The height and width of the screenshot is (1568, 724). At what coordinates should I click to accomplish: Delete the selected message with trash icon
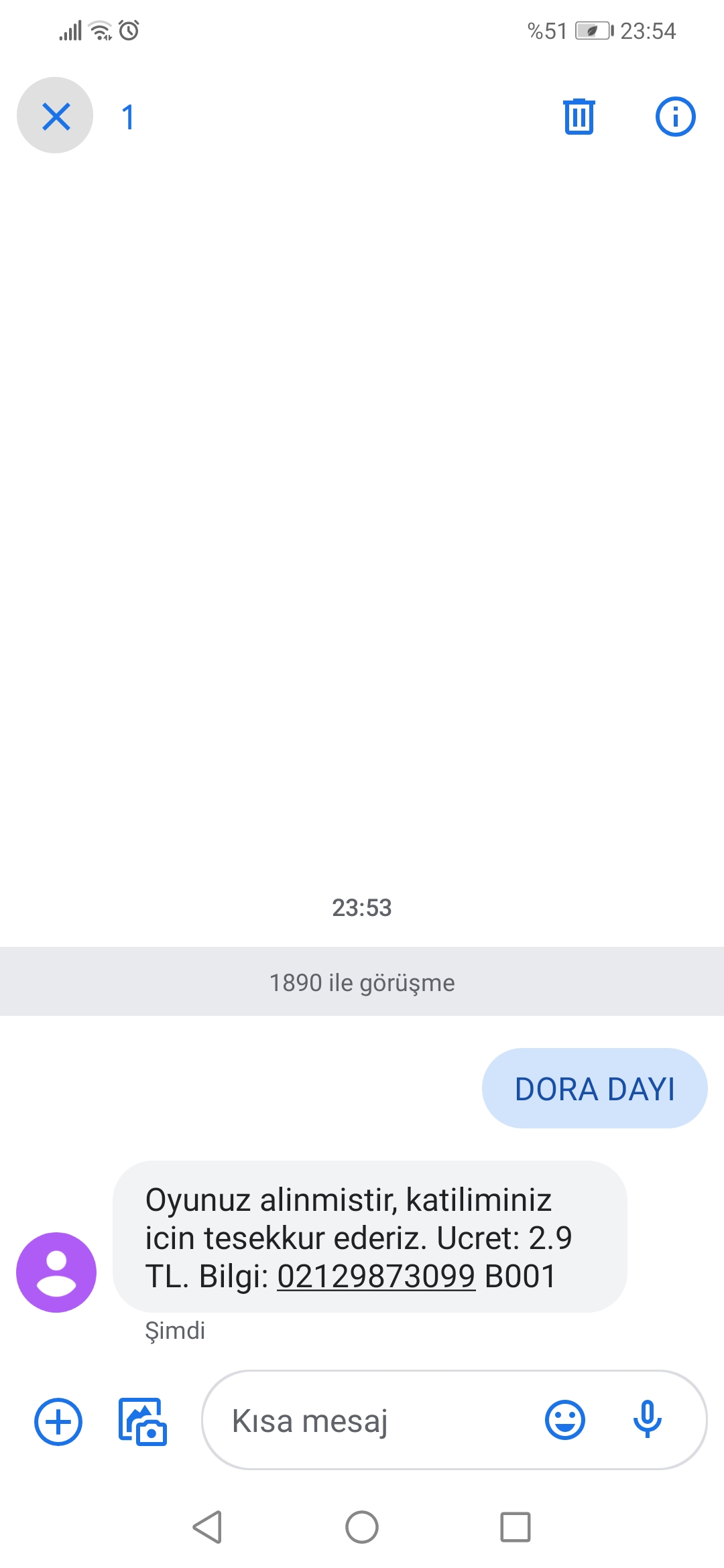tap(579, 117)
